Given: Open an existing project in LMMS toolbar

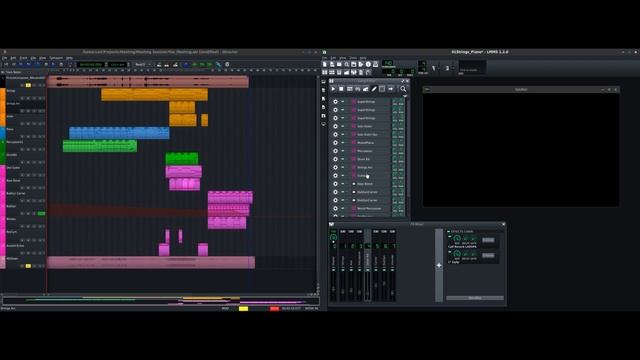Looking at the screenshot, I should (339, 64).
